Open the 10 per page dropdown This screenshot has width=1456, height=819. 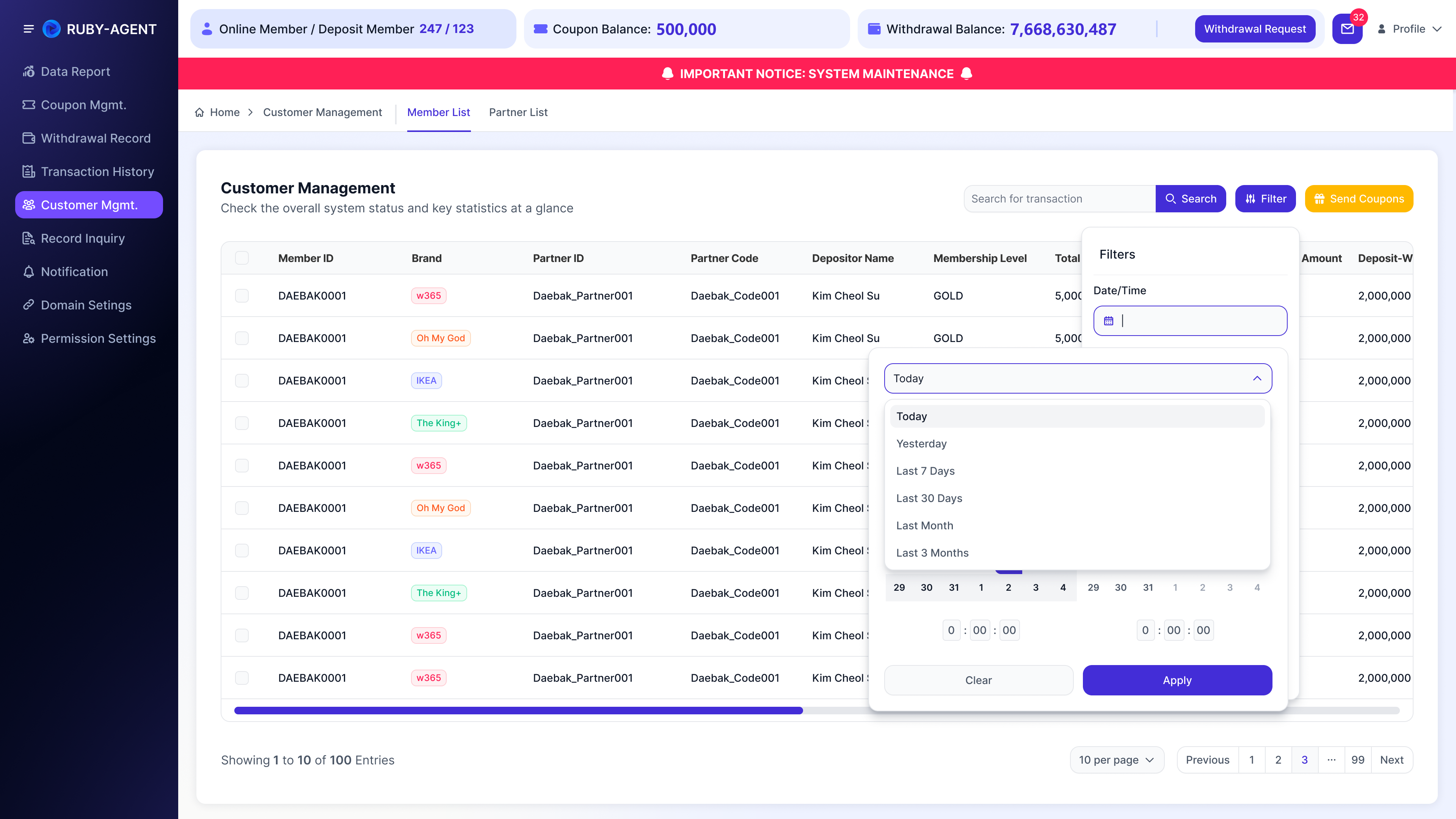(x=1116, y=760)
